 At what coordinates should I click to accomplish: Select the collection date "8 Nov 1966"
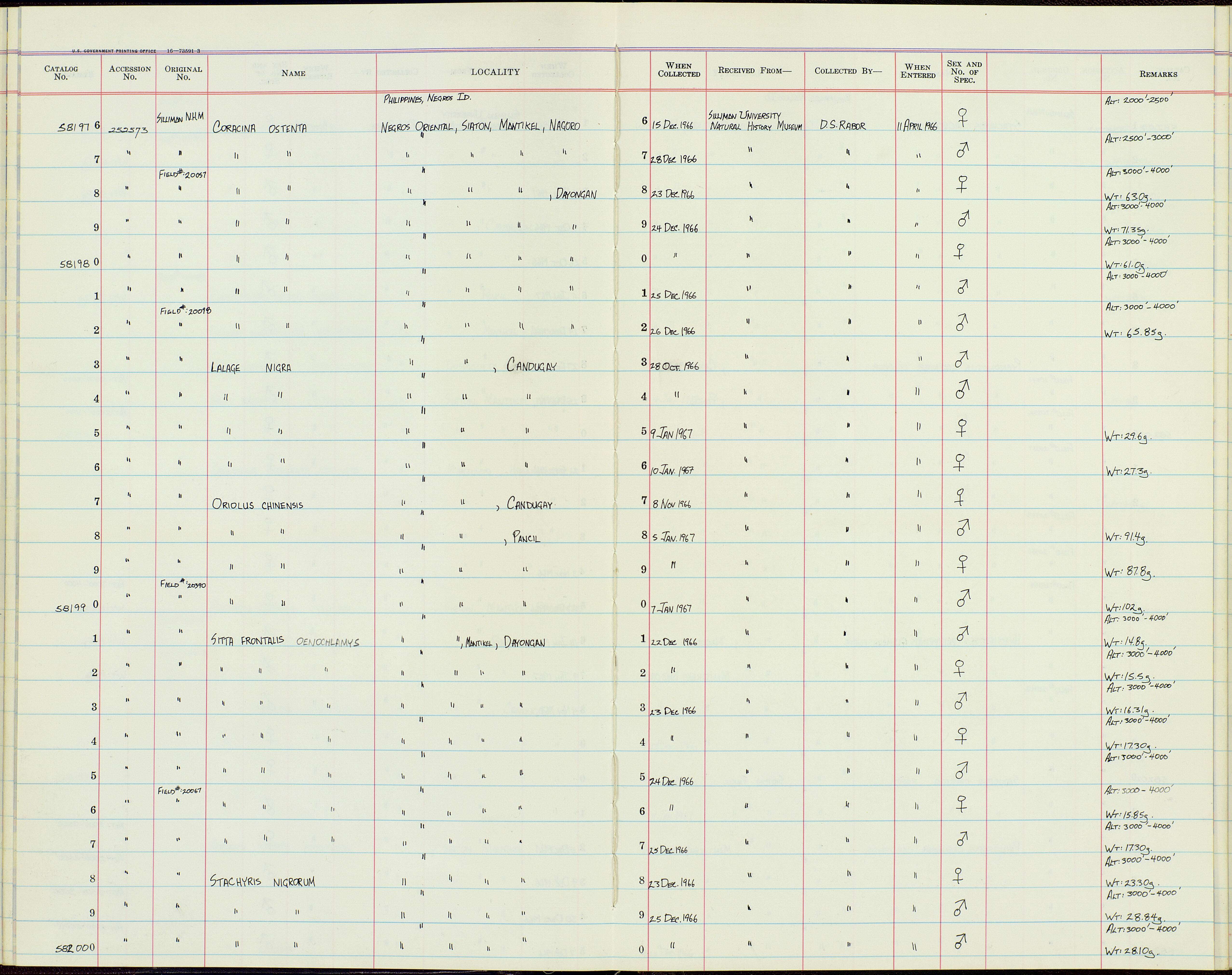click(672, 504)
